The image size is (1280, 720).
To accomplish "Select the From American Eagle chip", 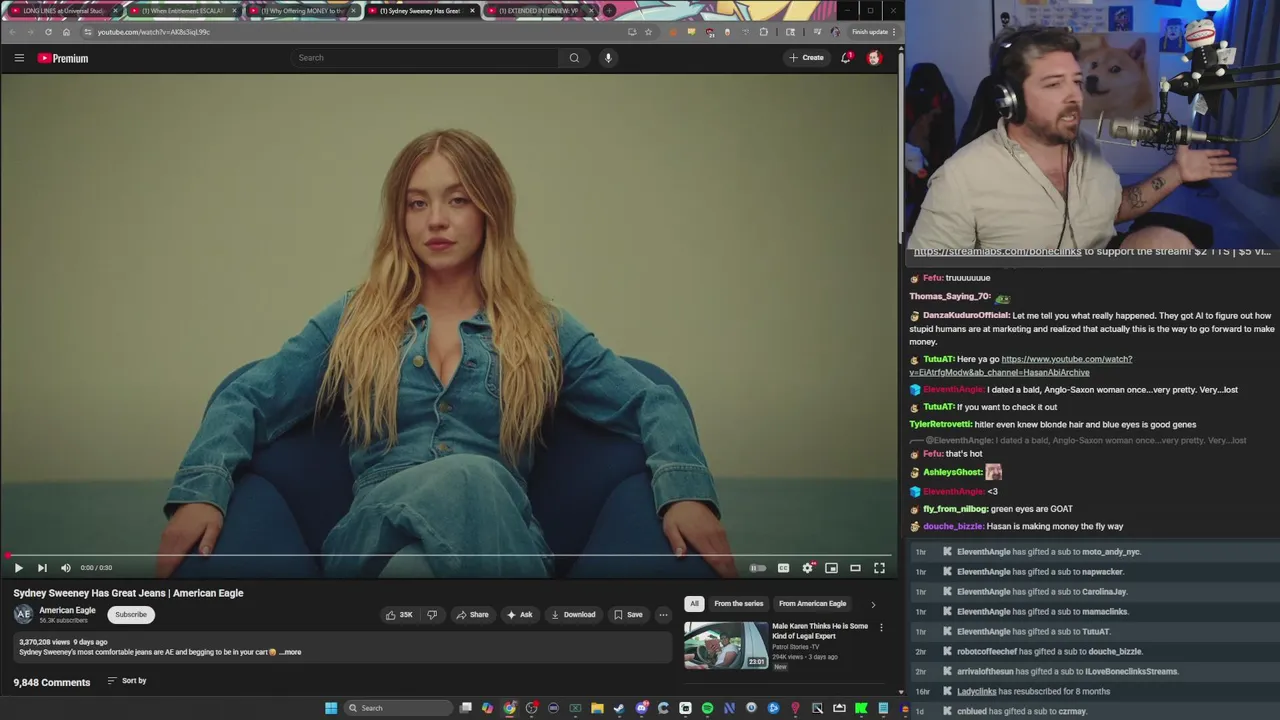I will point(813,604).
